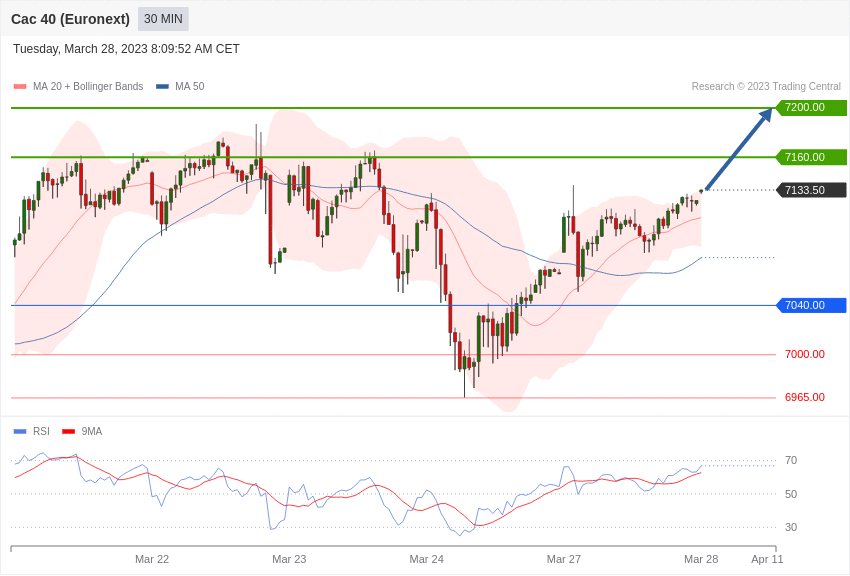850x576 pixels.
Task: Click the Mar 23 date axis label
Action: [x=289, y=559]
